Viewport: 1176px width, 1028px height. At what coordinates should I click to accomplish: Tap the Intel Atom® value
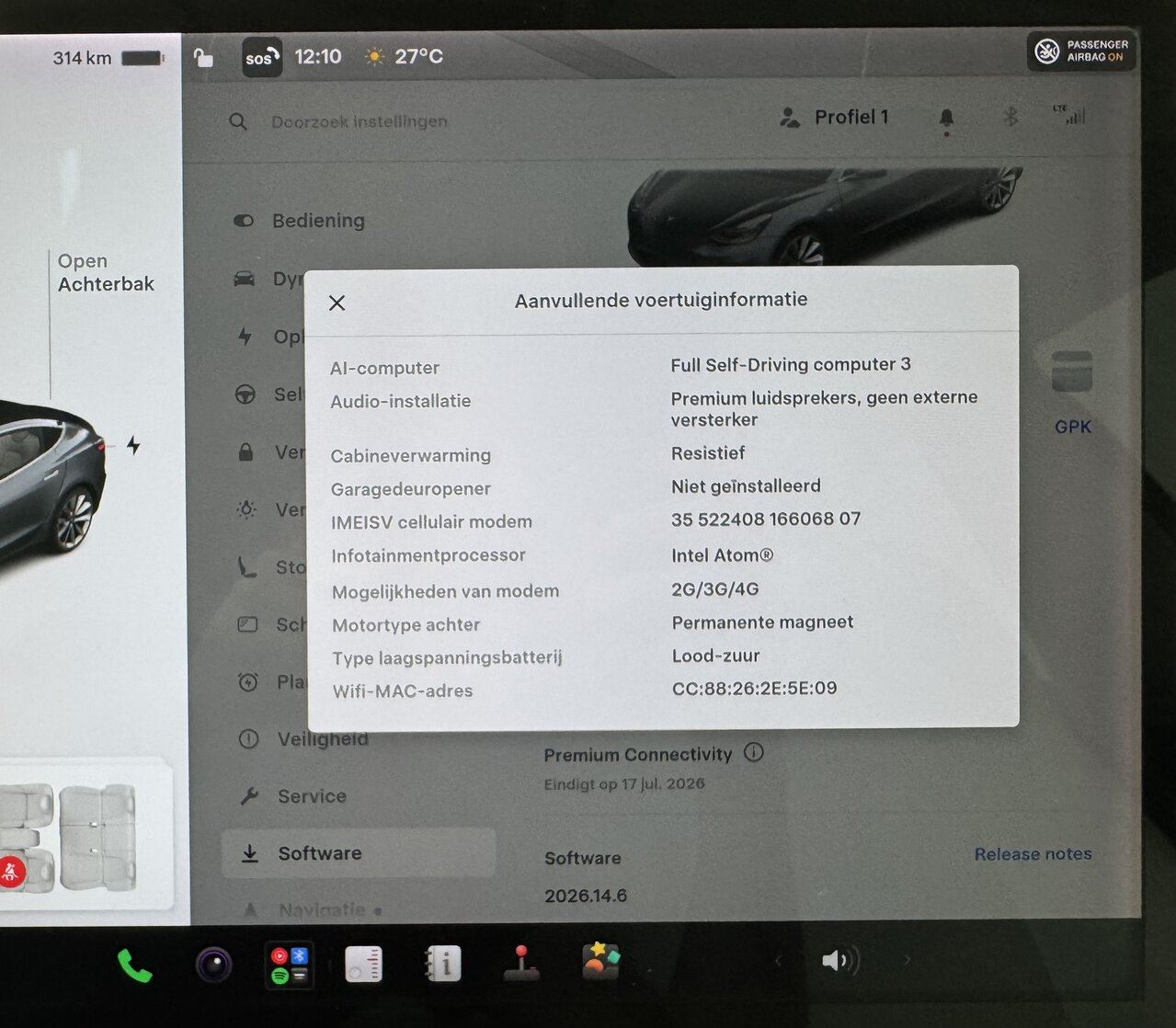[x=723, y=555]
